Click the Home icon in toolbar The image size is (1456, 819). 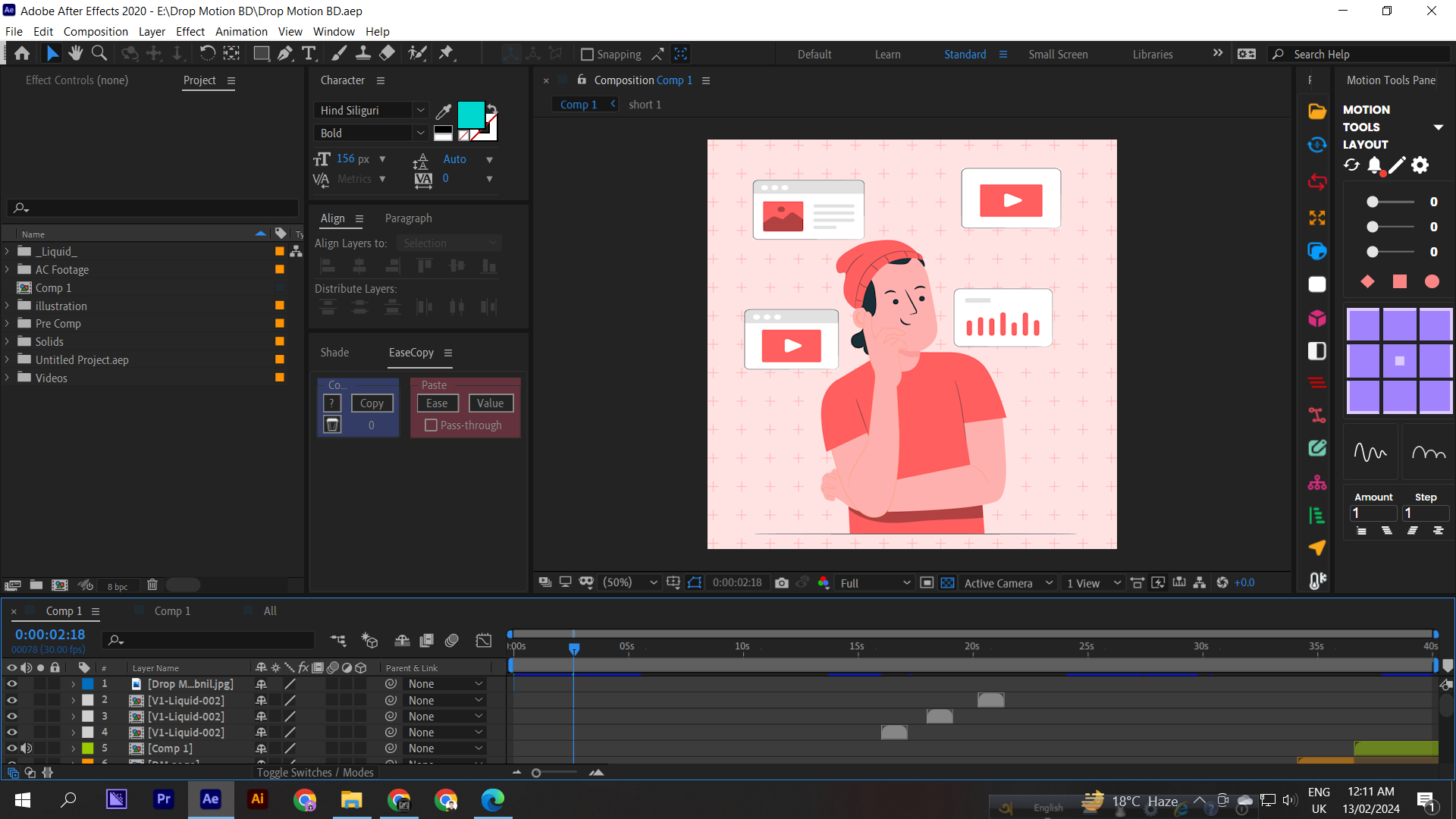tap(22, 53)
